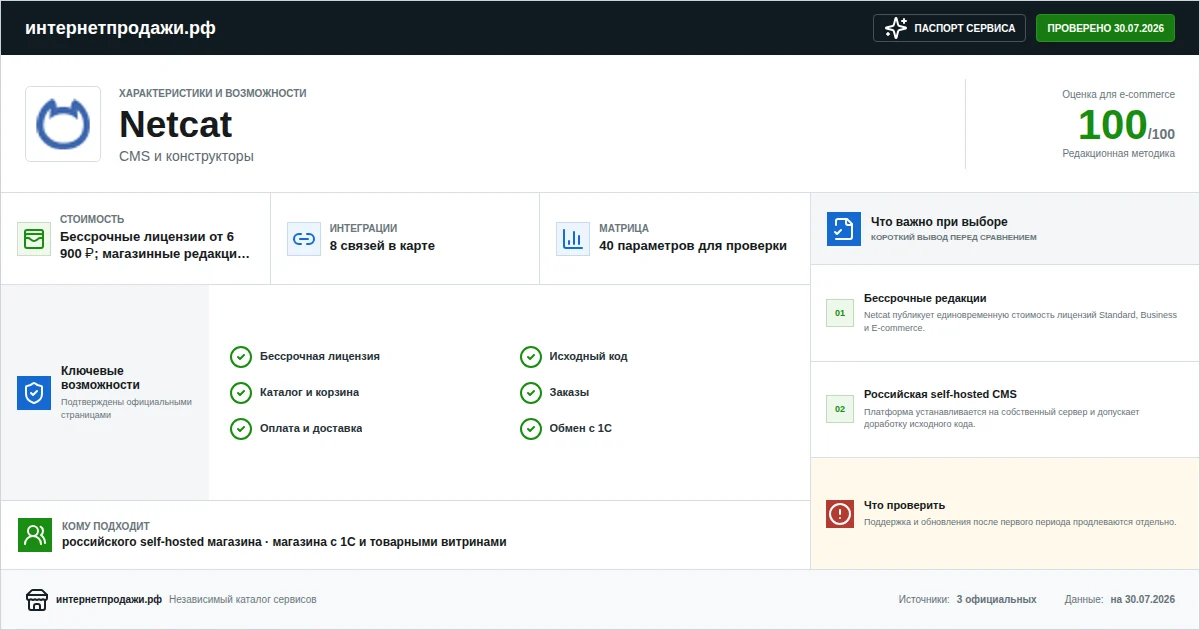Viewport: 1200px width, 630px height.
Task: Click the 100 score value
Action: tap(1112, 125)
